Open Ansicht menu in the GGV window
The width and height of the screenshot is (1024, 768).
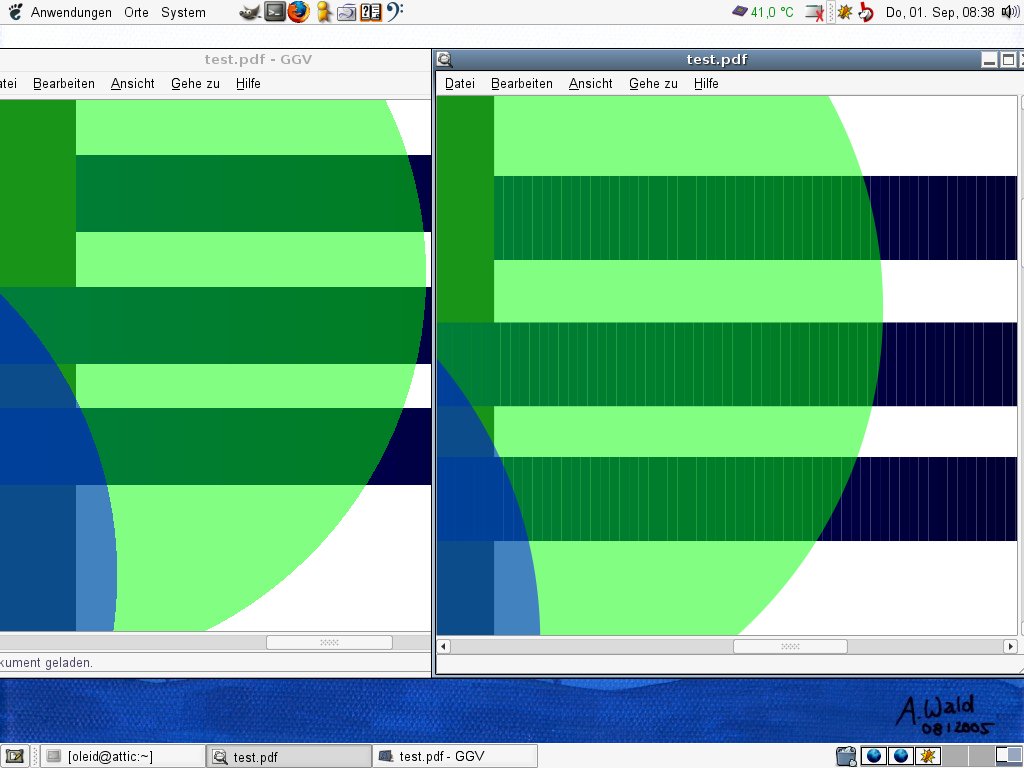click(x=132, y=83)
